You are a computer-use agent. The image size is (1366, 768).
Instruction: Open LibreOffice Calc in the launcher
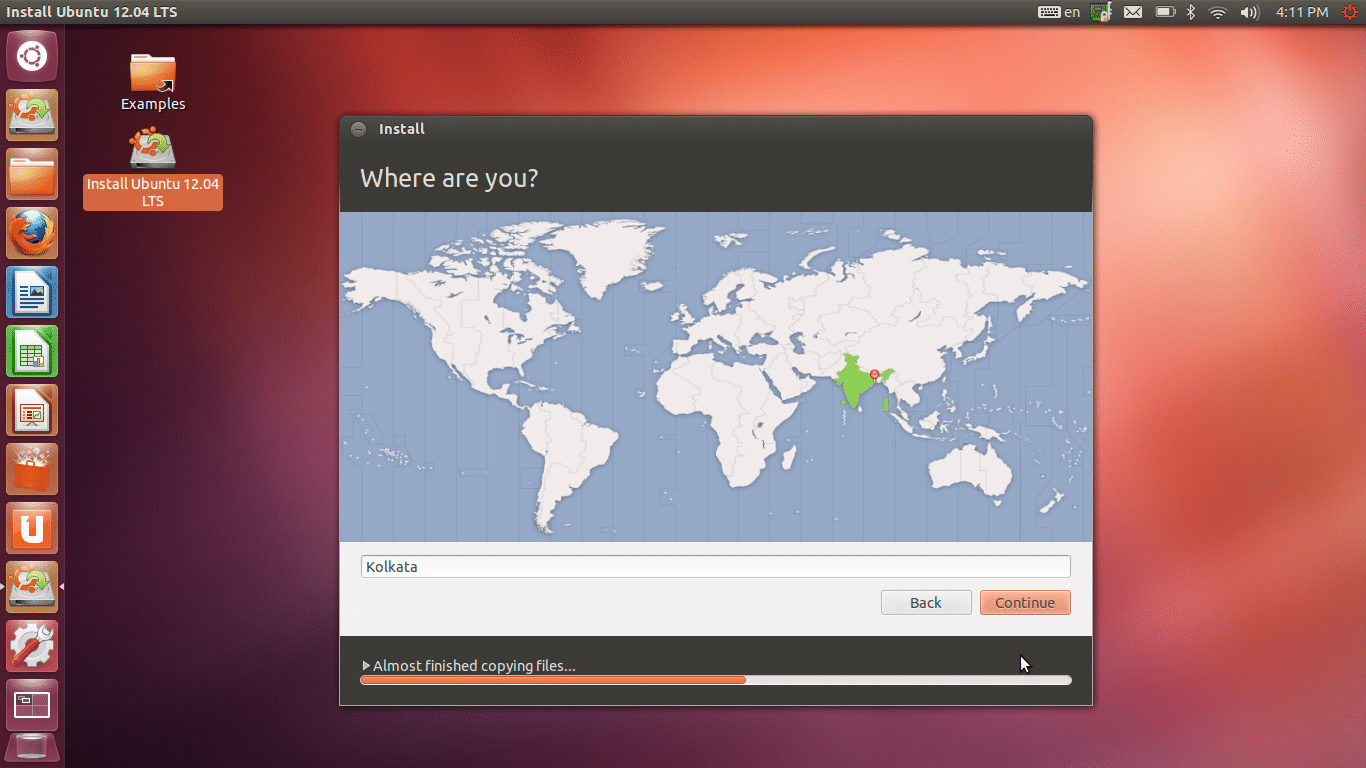point(32,351)
